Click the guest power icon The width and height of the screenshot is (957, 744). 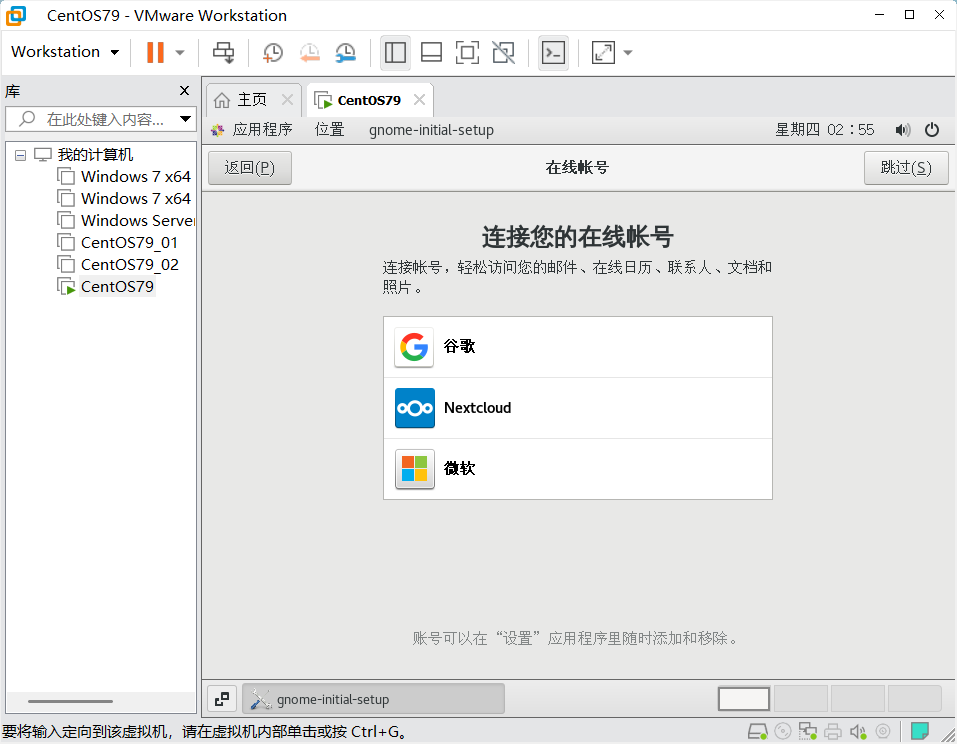pyautogui.click(x=931, y=129)
